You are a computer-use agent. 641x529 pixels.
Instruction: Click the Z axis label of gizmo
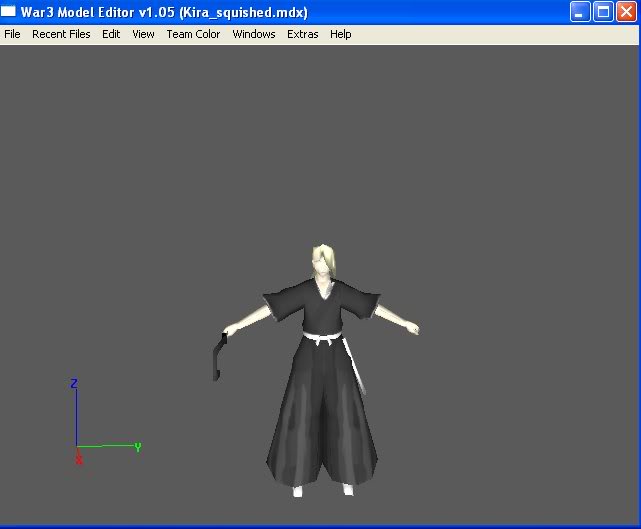click(74, 383)
